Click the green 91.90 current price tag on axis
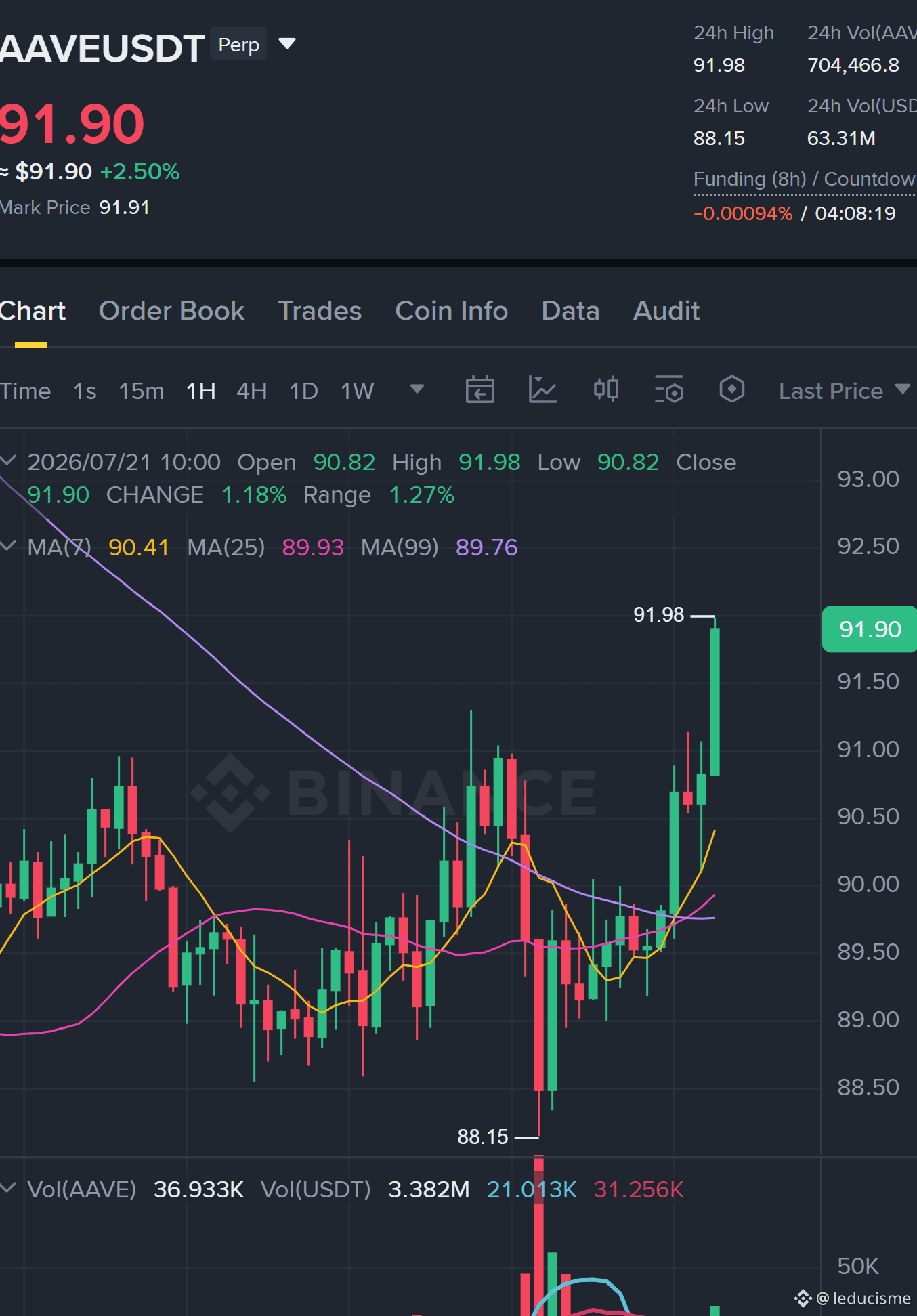The width and height of the screenshot is (917, 1316). pyautogui.click(x=870, y=629)
